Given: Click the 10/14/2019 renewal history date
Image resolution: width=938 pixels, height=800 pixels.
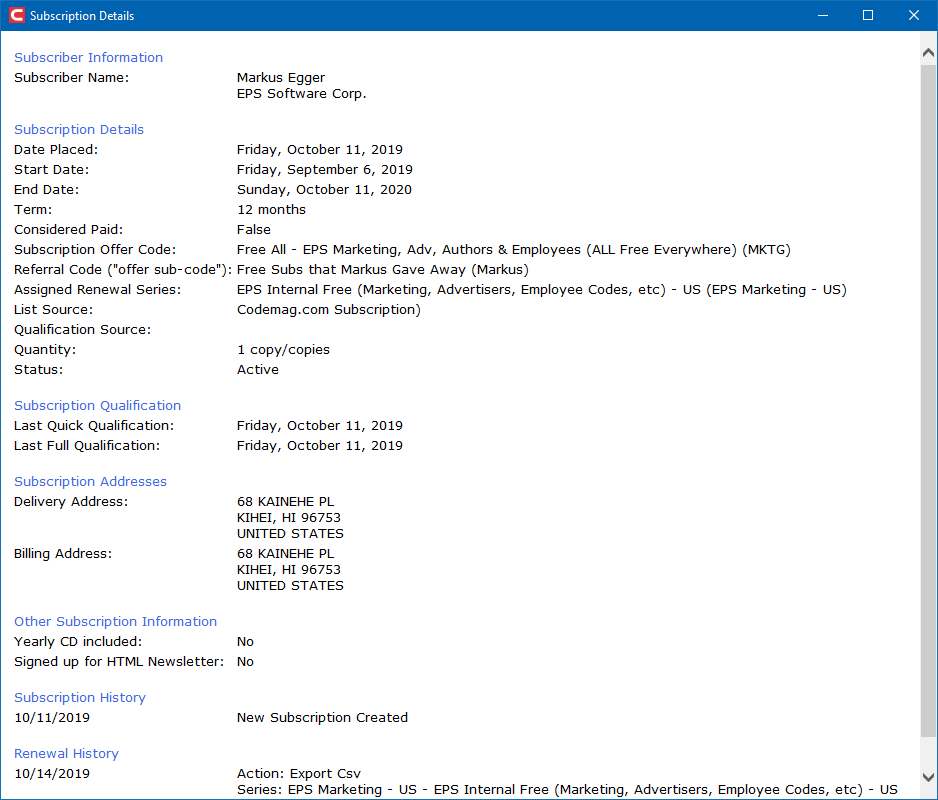Looking at the screenshot, I should tap(52, 774).
